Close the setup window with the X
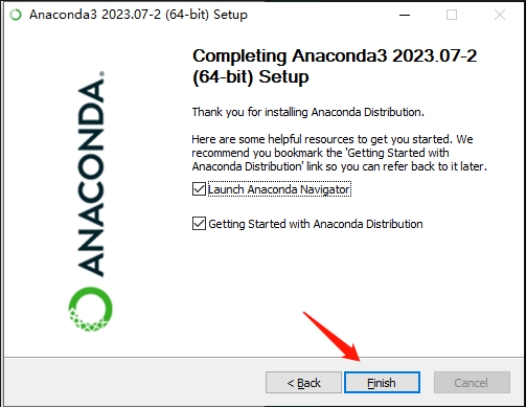The width and height of the screenshot is (526, 407). tap(499, 15)
